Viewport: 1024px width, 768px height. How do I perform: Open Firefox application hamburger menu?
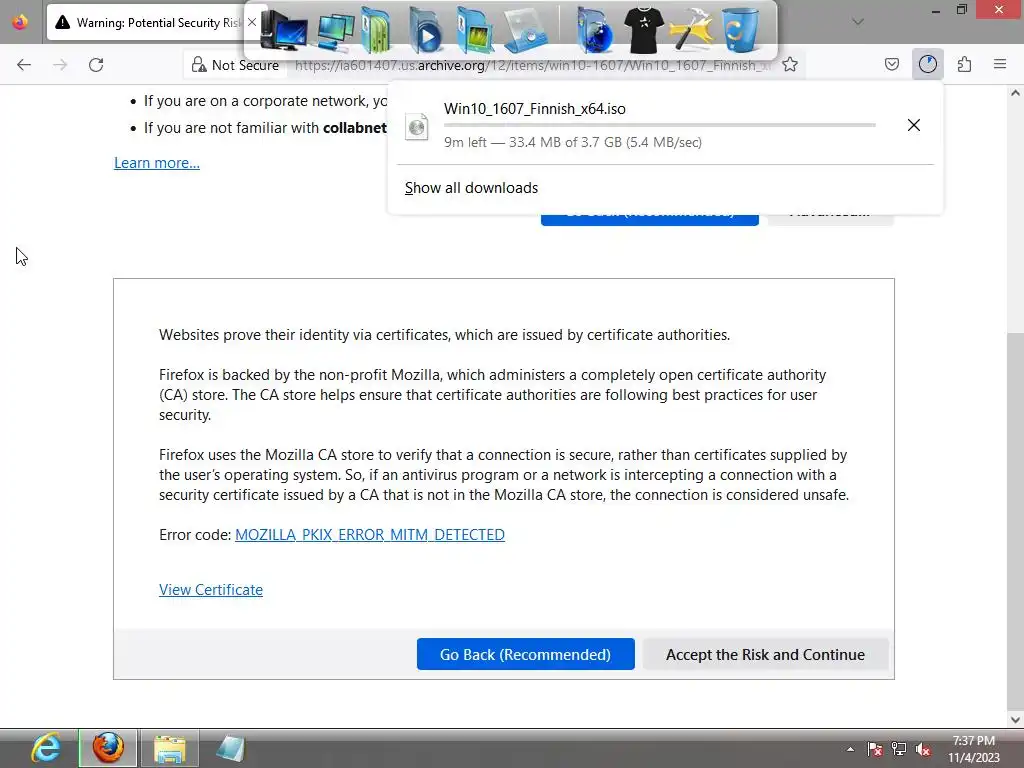tap(1000, 64)
